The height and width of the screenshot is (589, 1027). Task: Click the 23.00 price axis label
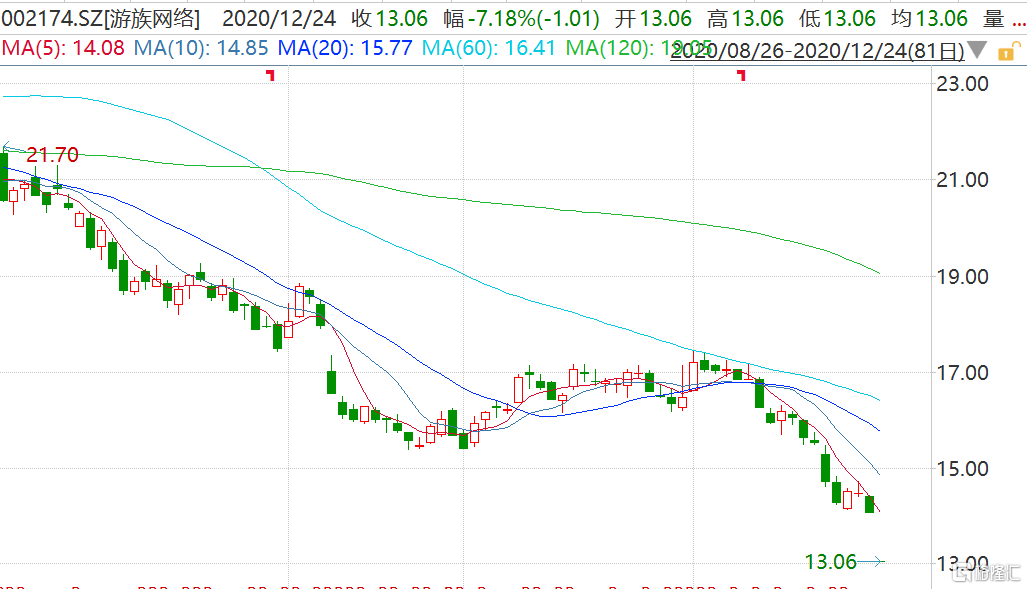[962, 84]
